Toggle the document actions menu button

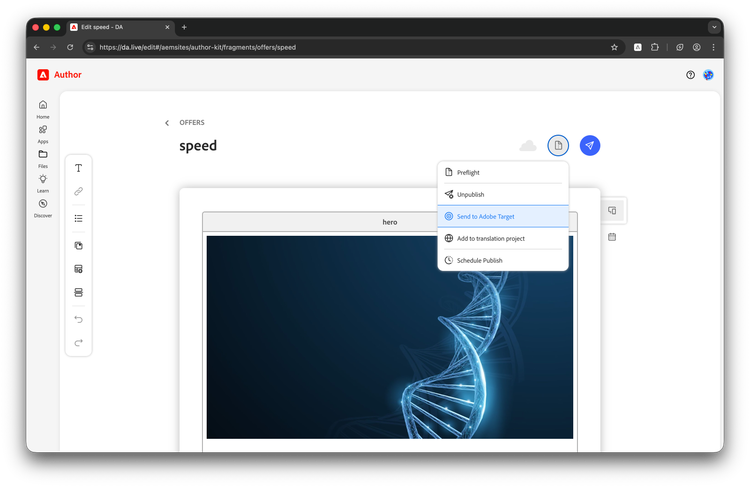558,146
